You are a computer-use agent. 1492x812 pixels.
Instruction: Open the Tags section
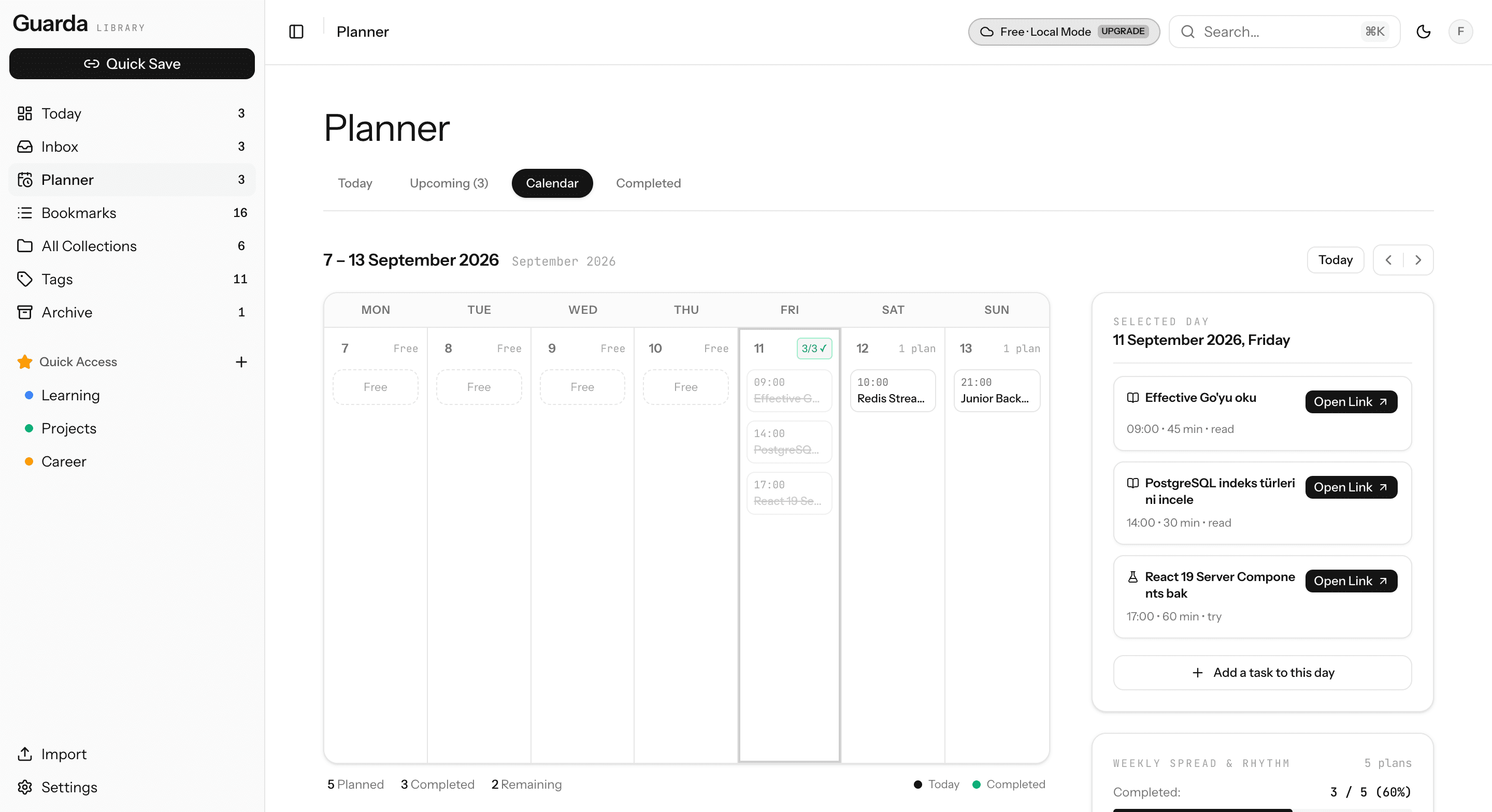click(132, 279)
